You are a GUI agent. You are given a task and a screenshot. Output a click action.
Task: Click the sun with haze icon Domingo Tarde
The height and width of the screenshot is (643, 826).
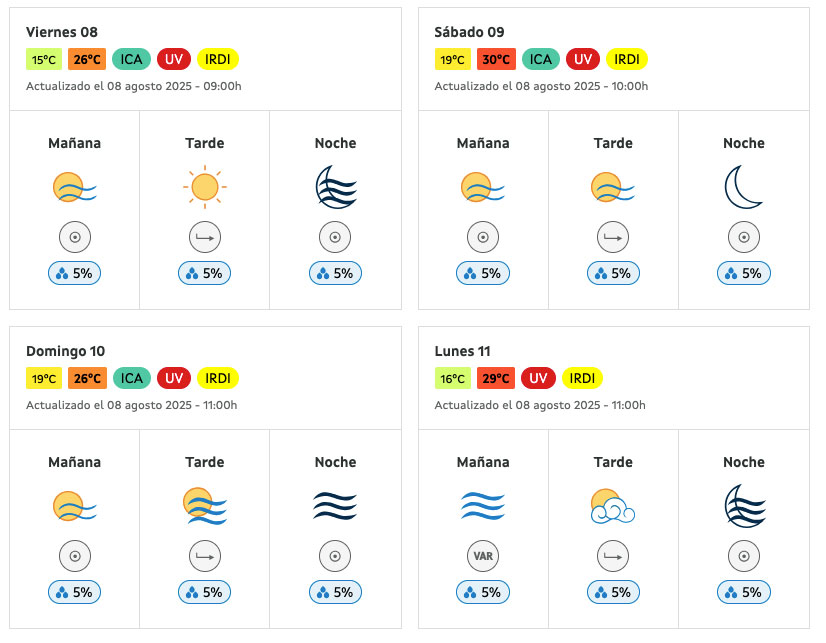pyautogui.click(x=205, y=506)
